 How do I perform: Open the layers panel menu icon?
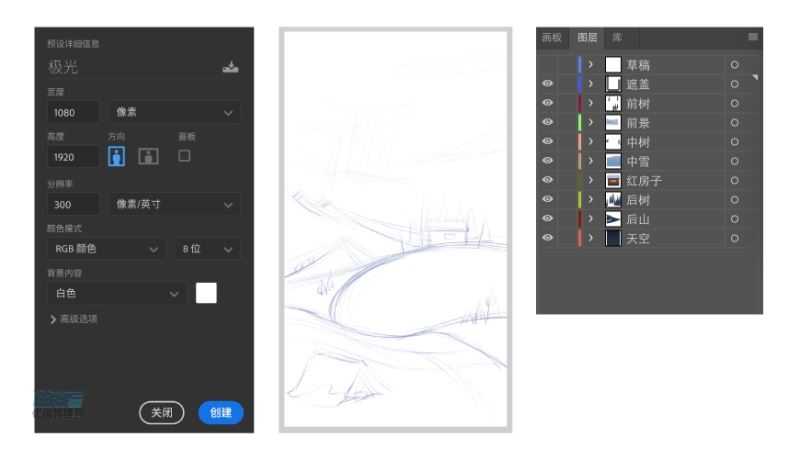(753, 37)
